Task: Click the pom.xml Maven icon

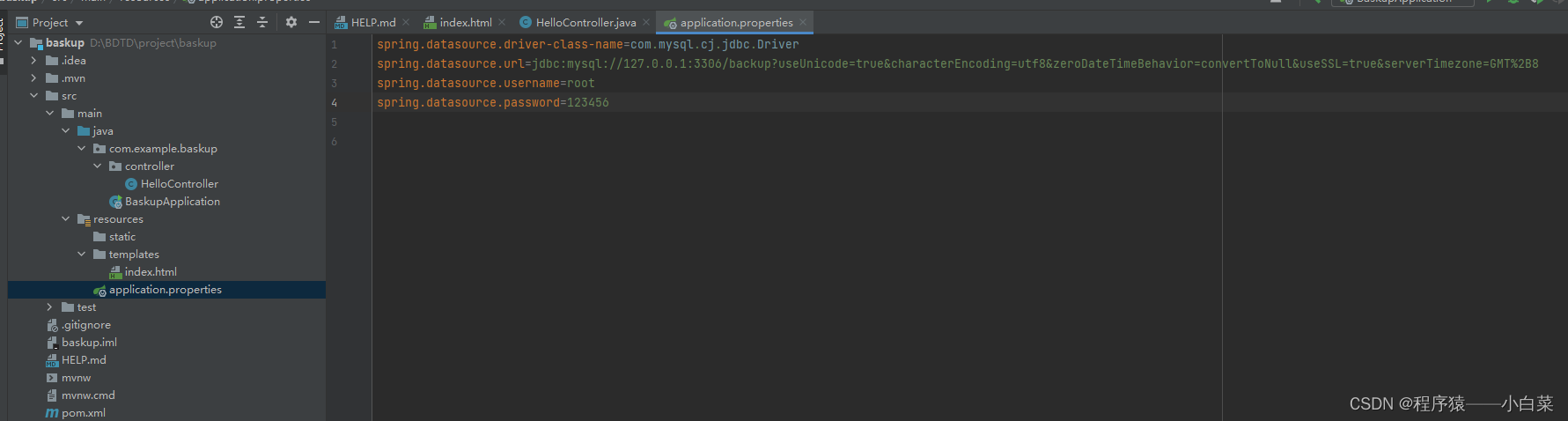Action: [x=52, y=412]
